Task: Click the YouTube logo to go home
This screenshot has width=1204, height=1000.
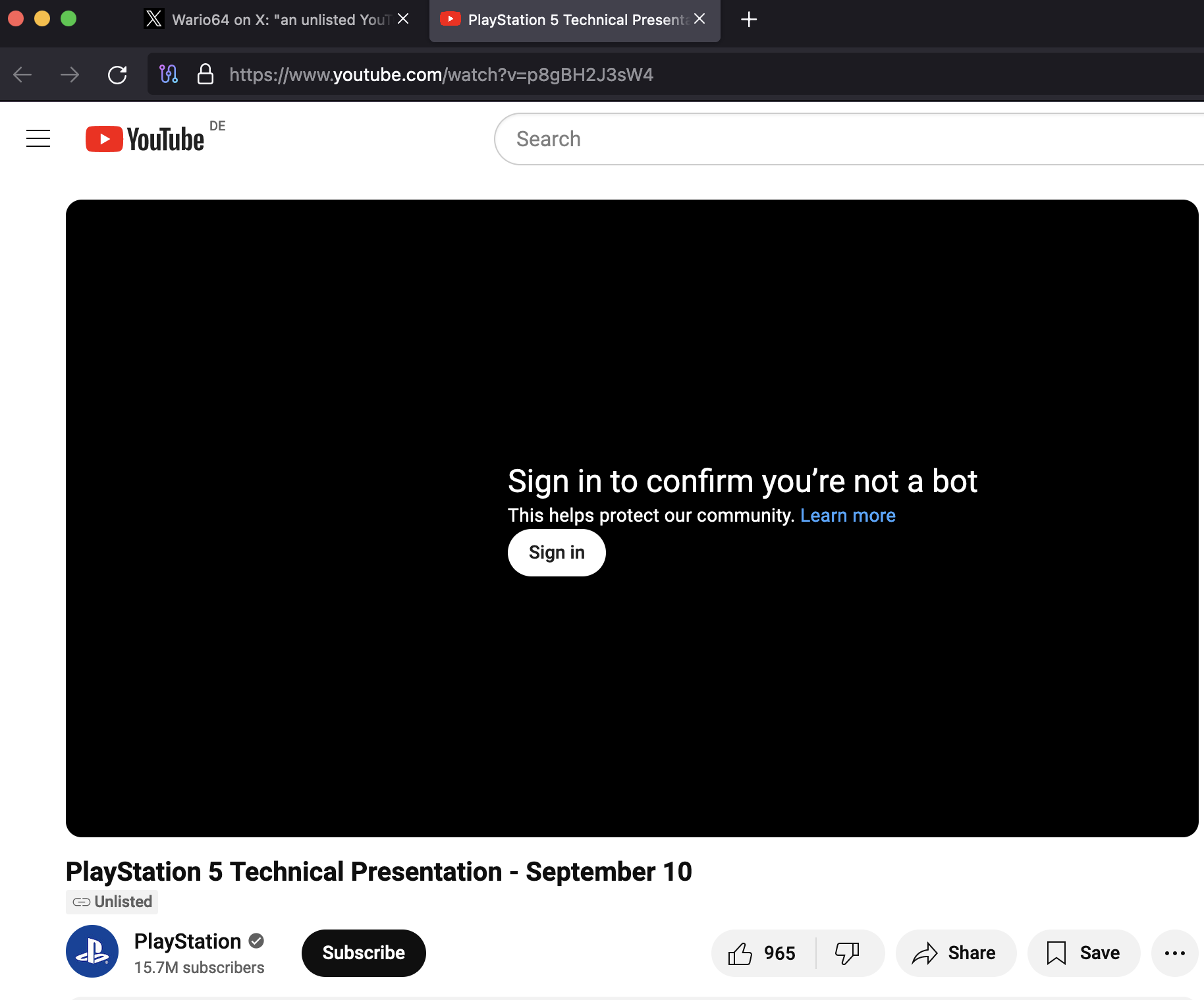Action: tap(145, 139)
